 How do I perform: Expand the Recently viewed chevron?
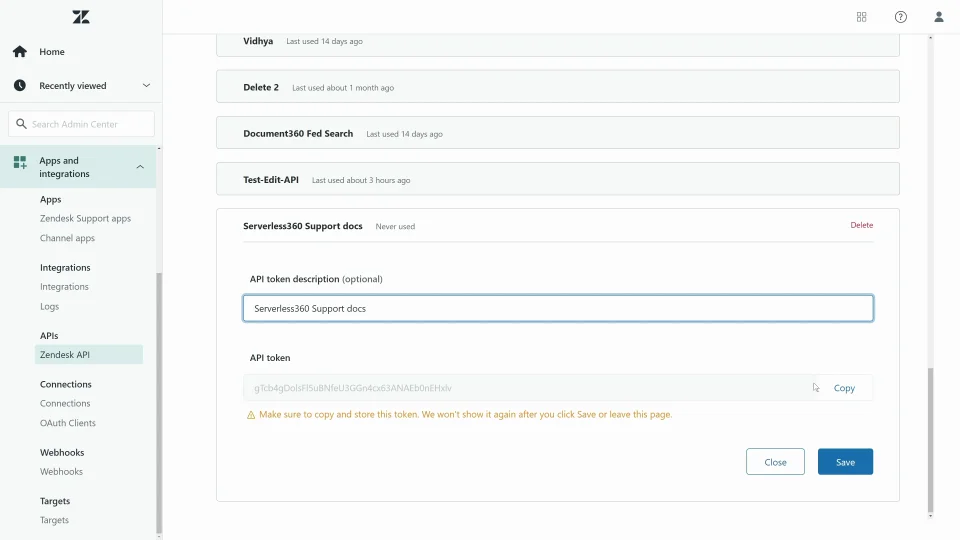click(146, 86)
